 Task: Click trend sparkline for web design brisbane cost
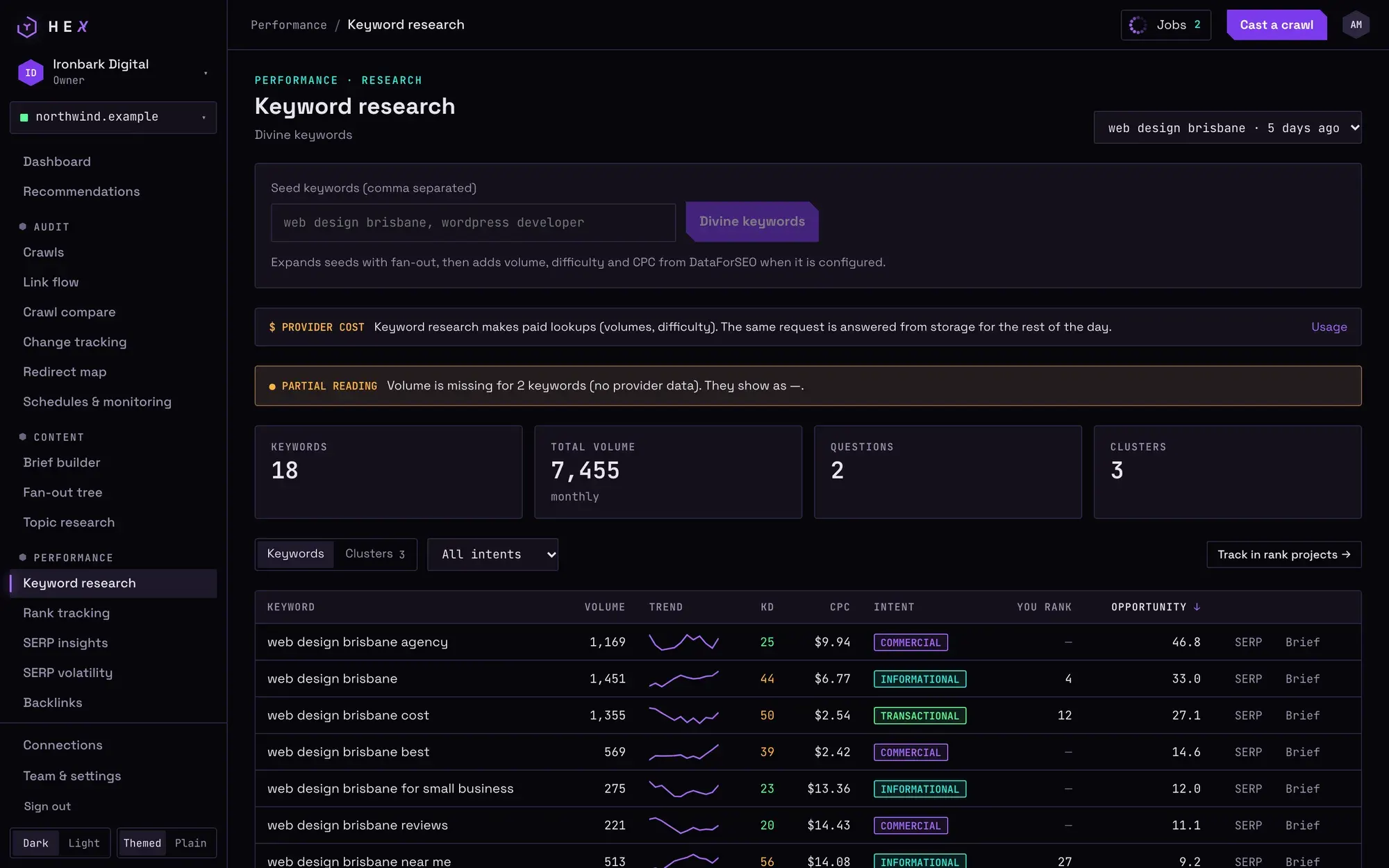[683, 715]
